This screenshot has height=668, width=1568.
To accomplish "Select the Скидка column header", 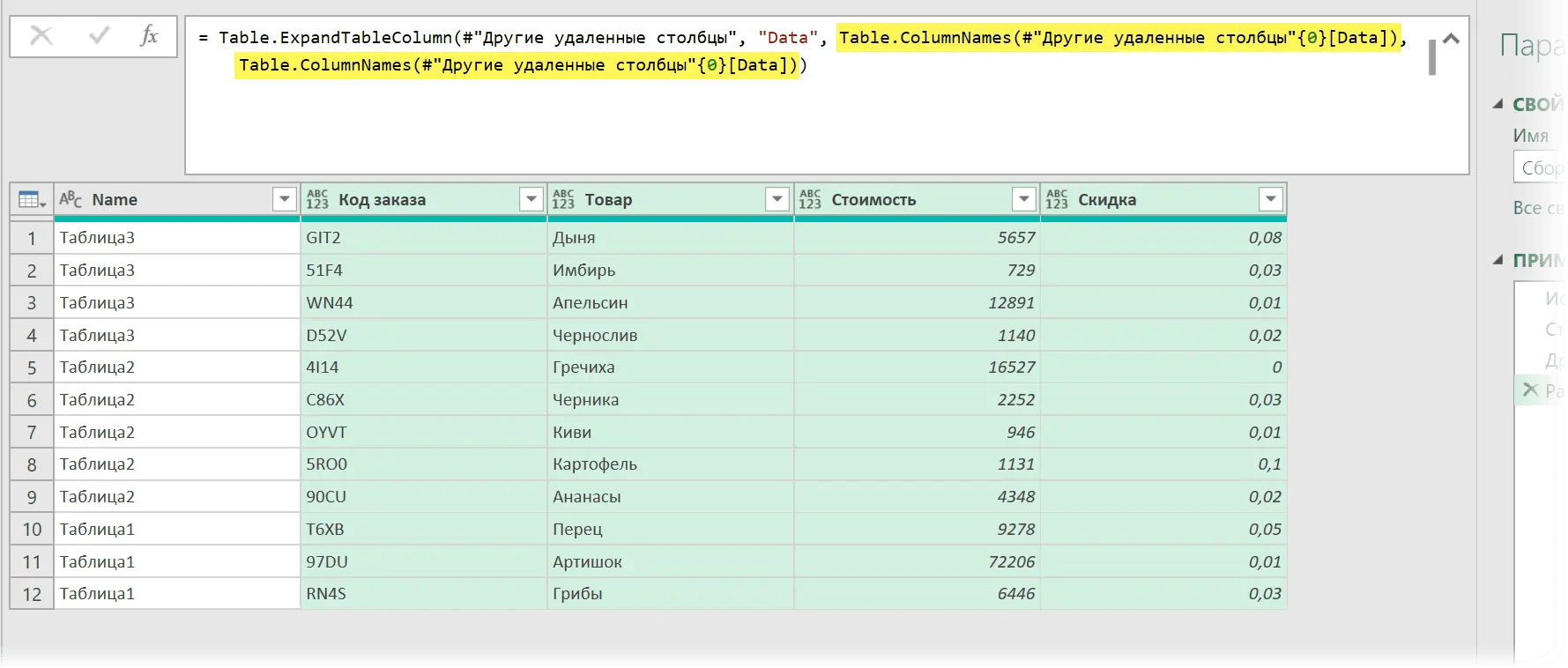I will (1163, 200).
